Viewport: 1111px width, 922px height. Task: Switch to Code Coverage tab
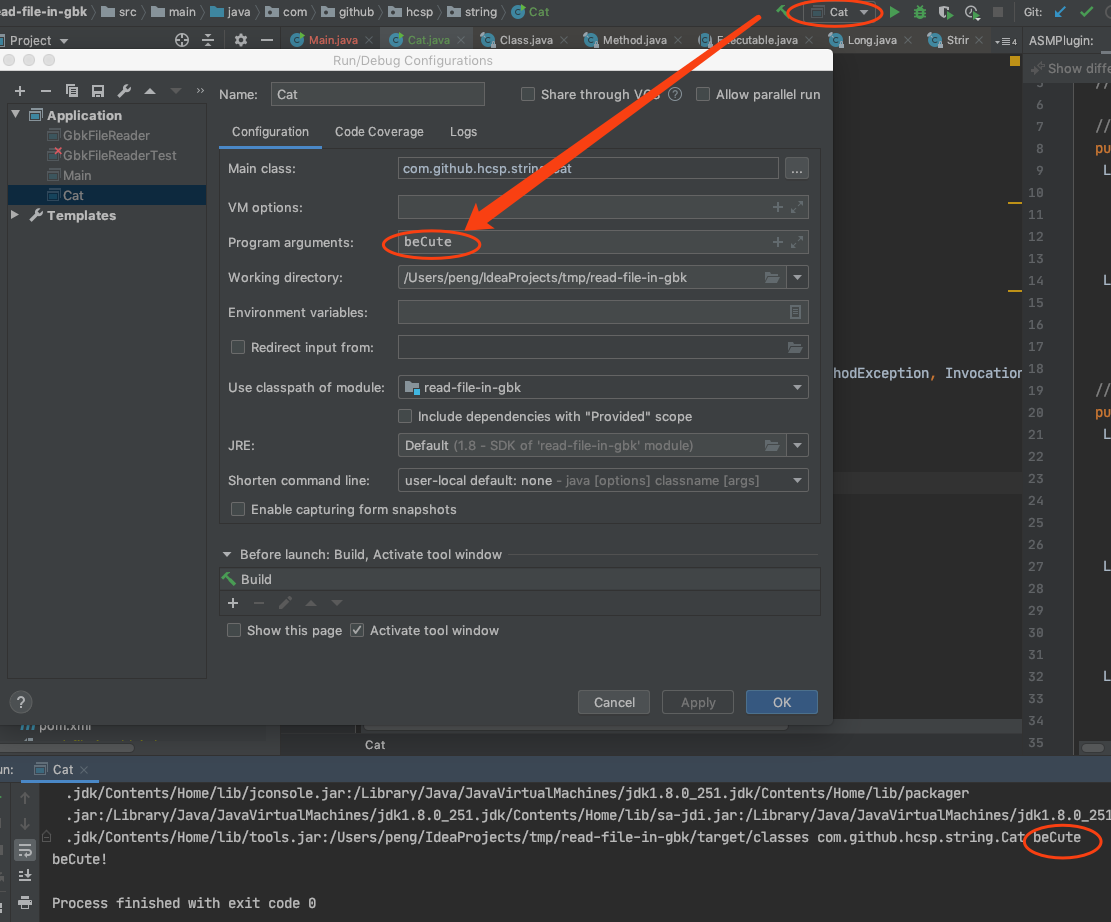(x=379, y=132)
